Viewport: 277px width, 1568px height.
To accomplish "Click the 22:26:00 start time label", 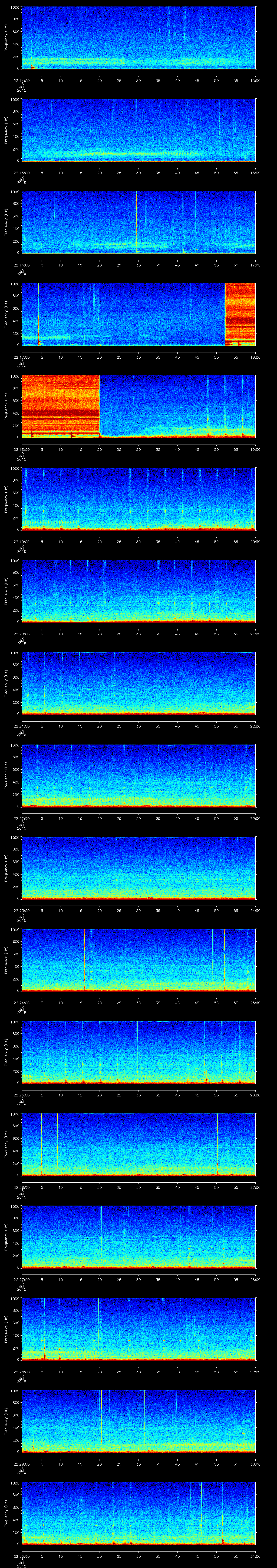I will tap(21, 1187).
